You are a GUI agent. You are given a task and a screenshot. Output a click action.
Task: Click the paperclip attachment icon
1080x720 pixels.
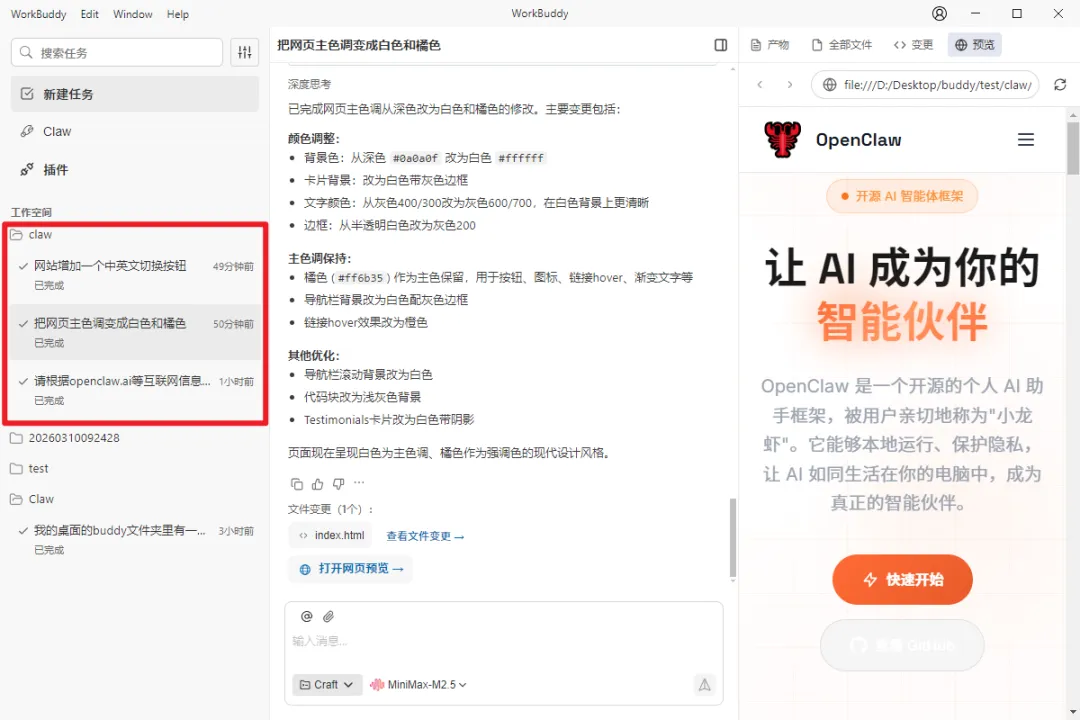tap(328, 617)
